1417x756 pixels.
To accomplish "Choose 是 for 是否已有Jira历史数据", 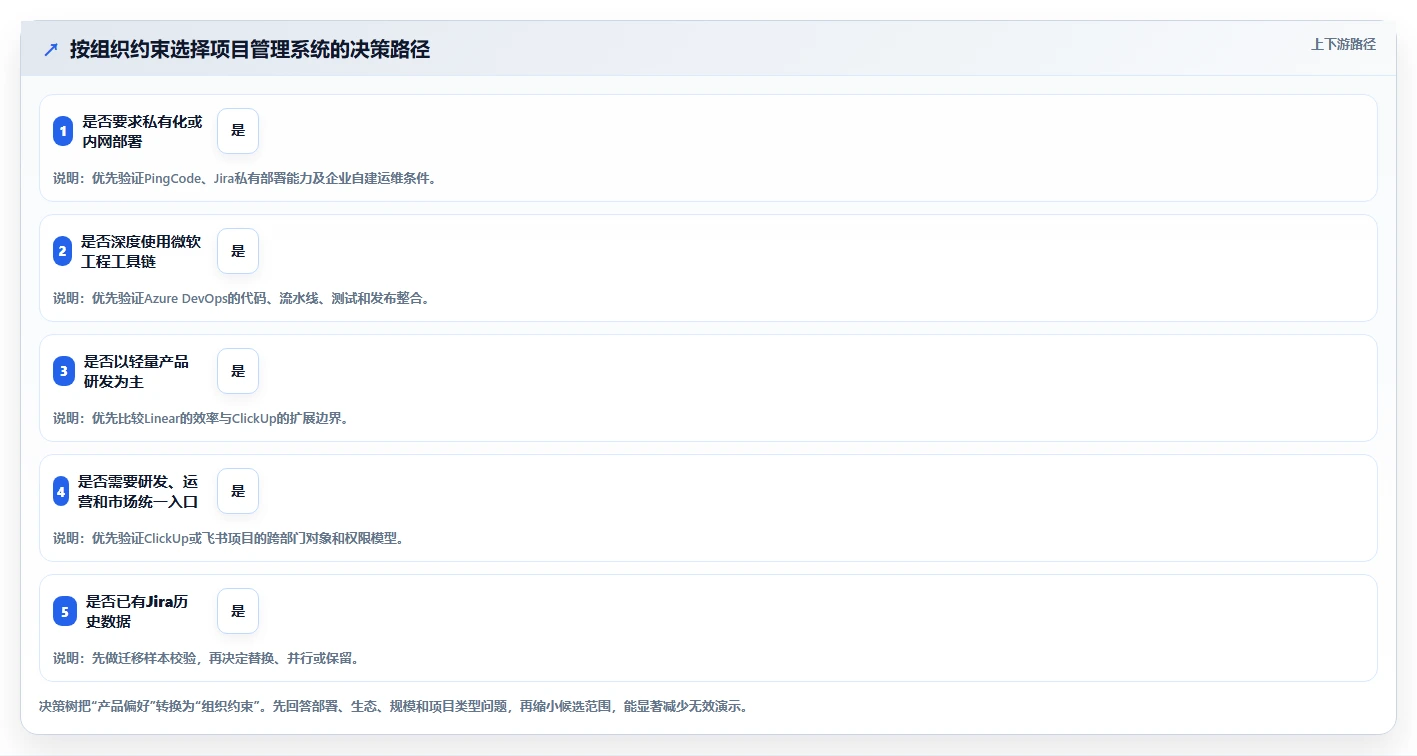I will click(238, 611).
